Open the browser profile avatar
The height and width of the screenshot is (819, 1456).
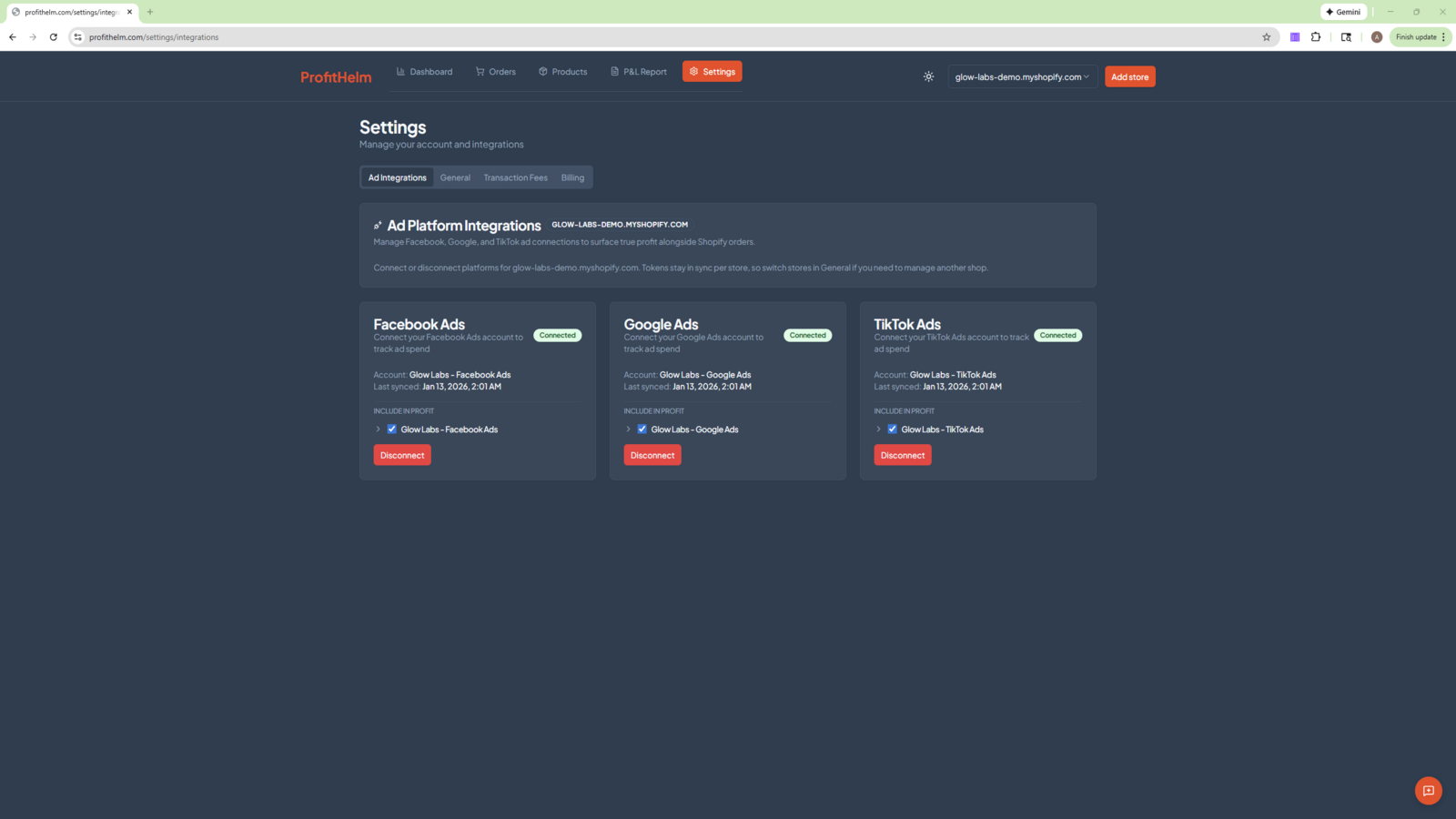(1377, 37)
